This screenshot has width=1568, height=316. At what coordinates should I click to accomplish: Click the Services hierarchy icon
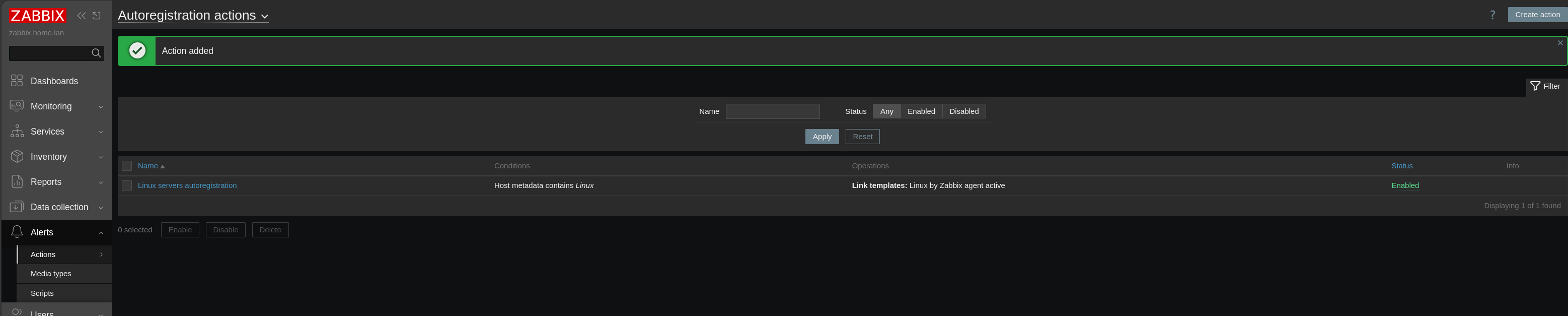[x=17, y=131]
